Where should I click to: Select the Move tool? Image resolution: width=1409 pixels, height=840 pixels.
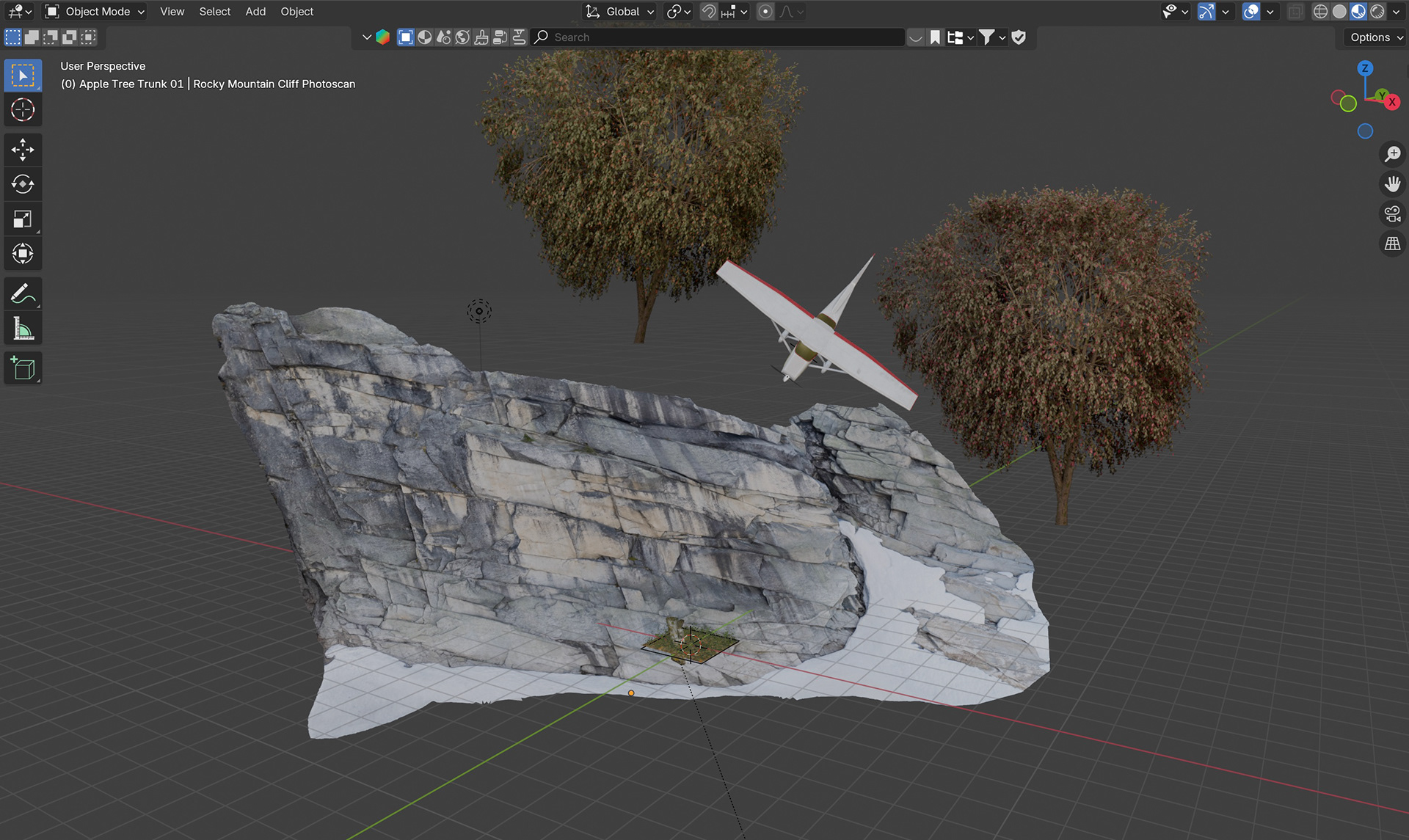click(23, 150)
